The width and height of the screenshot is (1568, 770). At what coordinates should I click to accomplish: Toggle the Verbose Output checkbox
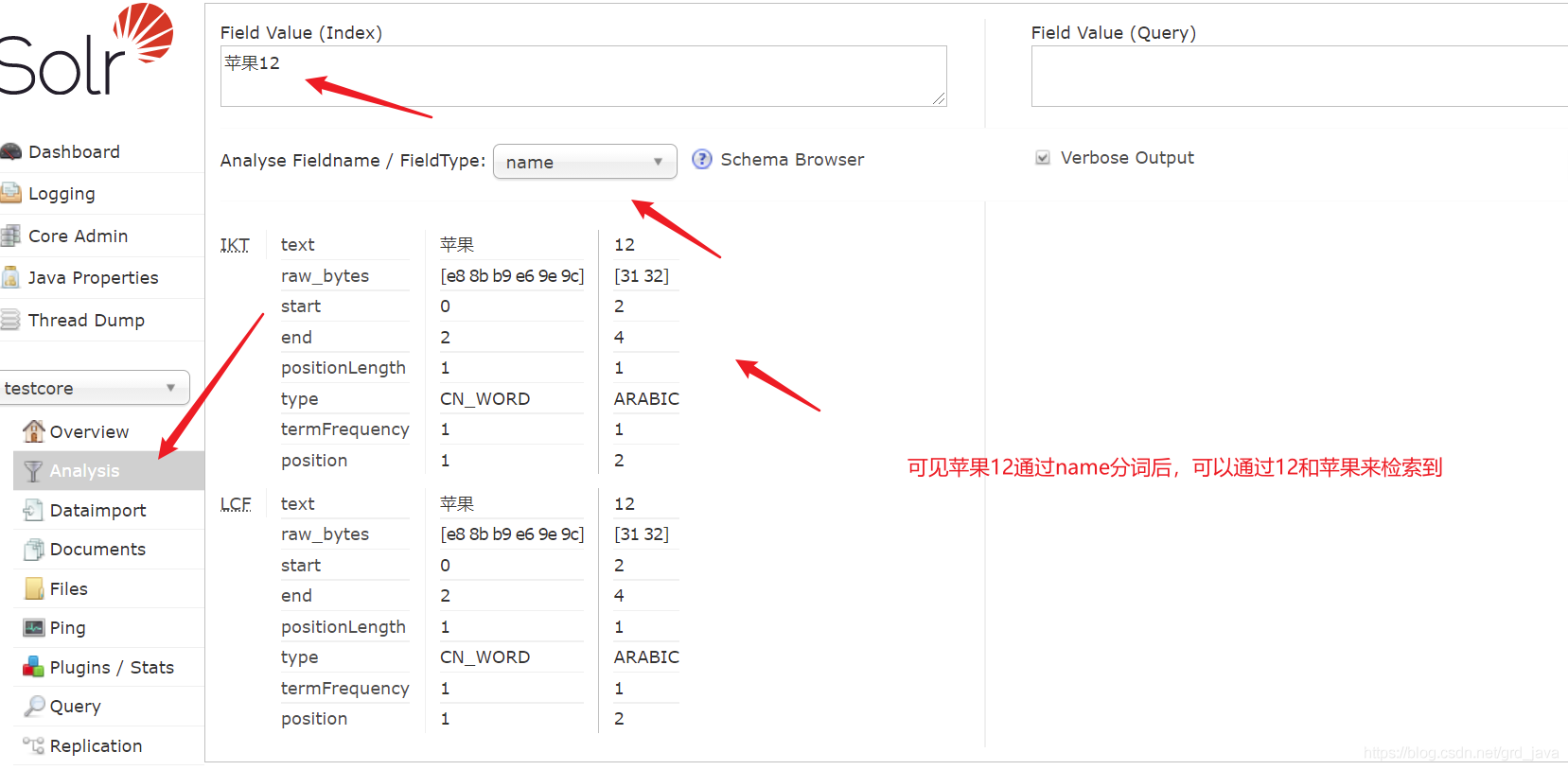click(1043, 158)
